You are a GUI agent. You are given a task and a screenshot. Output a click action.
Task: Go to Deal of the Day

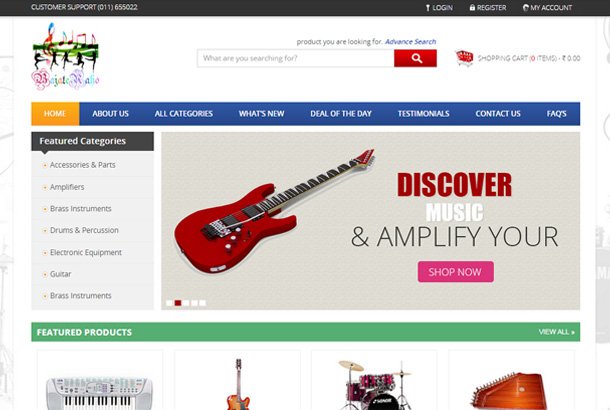click(x=341, y=114)
